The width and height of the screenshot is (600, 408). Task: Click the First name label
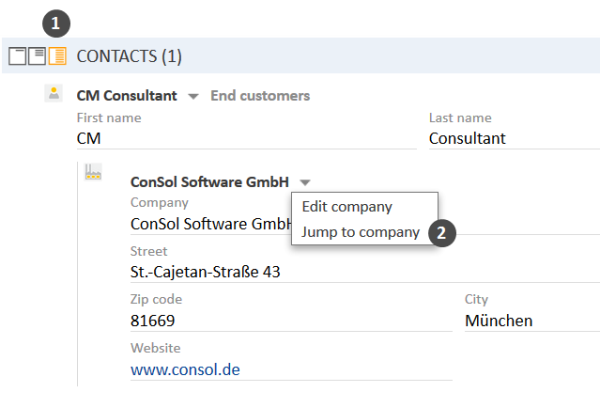109,118
